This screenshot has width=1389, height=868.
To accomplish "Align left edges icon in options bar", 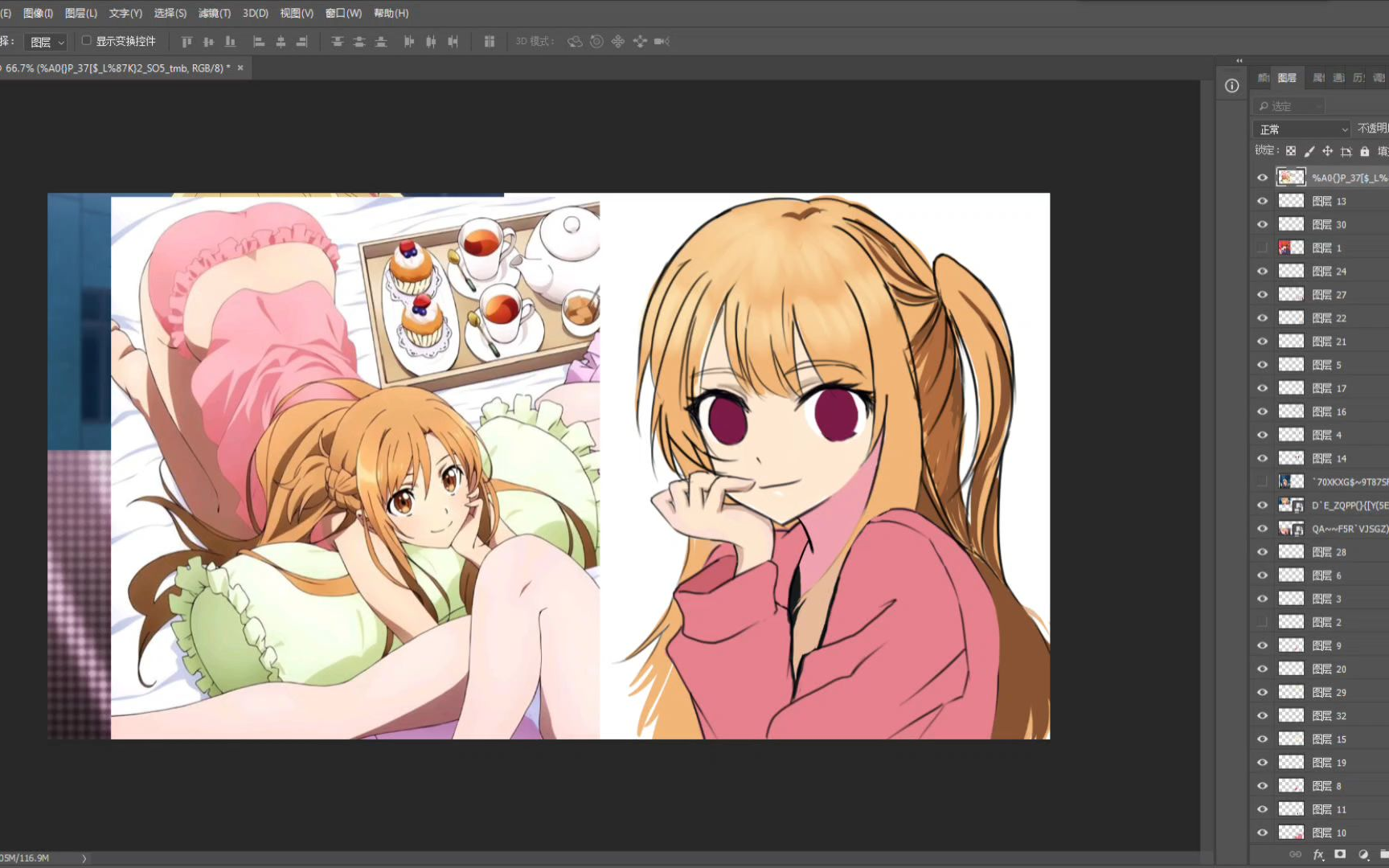I will tap(259, 42).
